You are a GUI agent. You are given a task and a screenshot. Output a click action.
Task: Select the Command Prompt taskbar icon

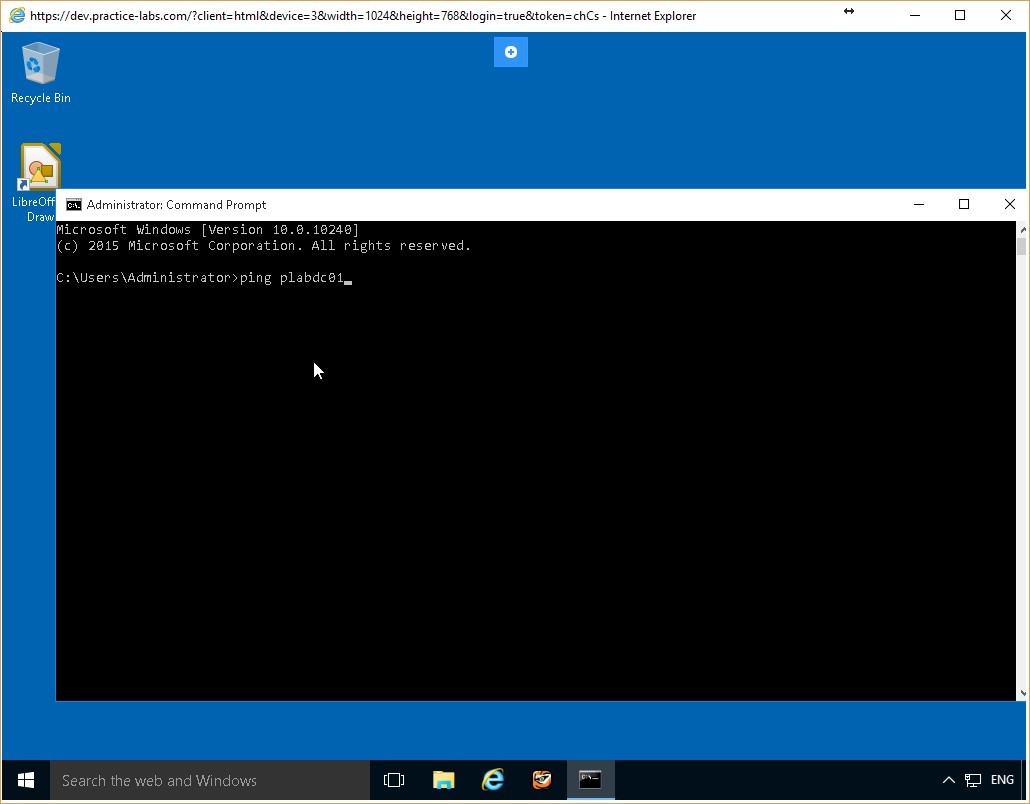click(x=590, y=780)
